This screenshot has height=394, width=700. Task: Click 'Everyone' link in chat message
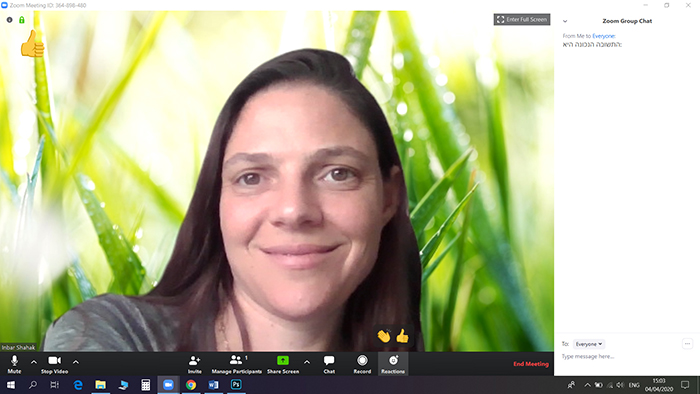point(604,36)
